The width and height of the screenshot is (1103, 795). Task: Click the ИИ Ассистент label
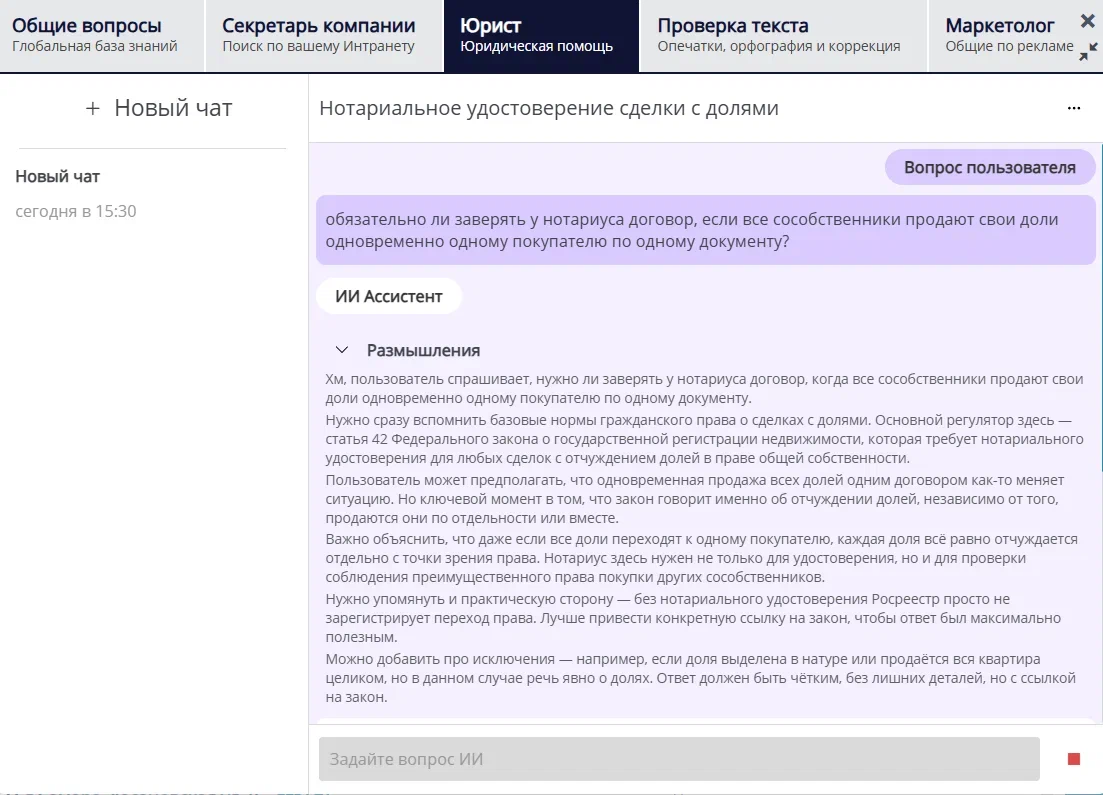(388, 296)
